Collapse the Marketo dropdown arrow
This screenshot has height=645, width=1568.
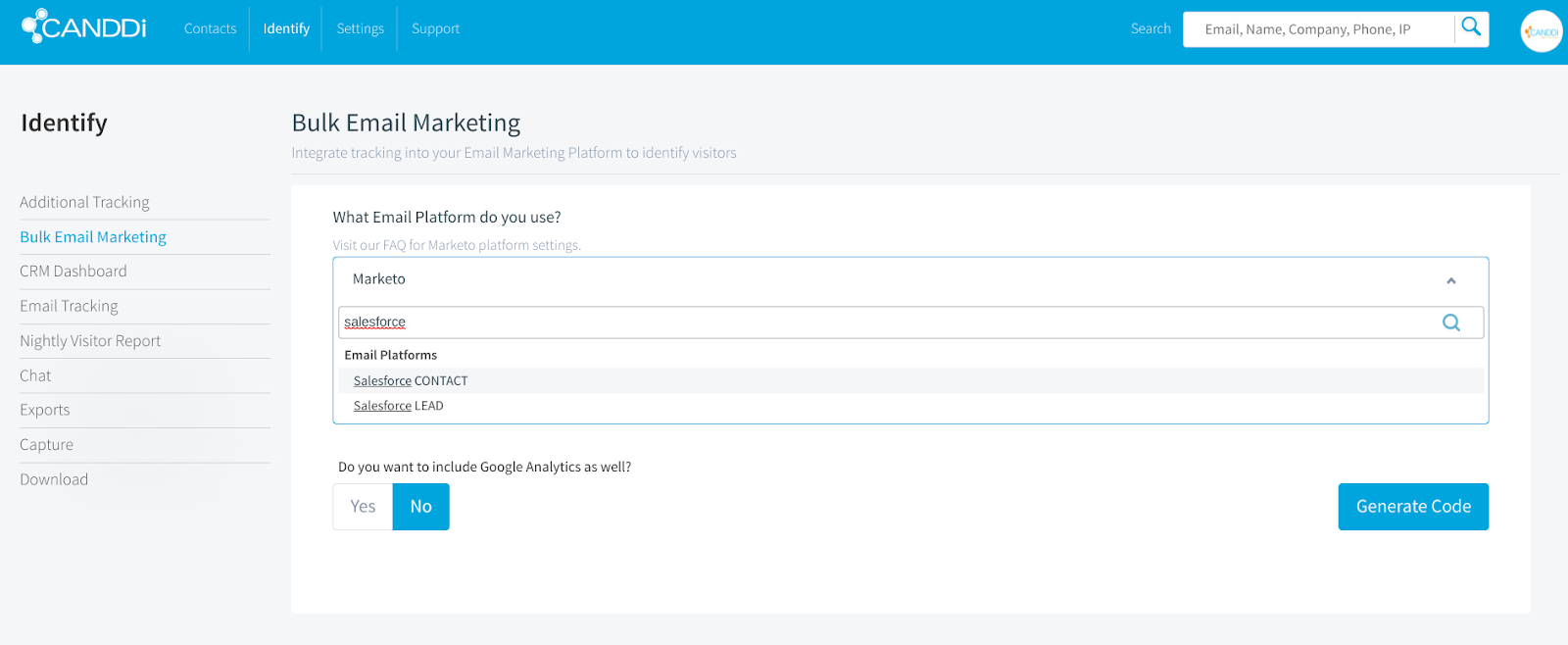click(x=1451, y=280)
